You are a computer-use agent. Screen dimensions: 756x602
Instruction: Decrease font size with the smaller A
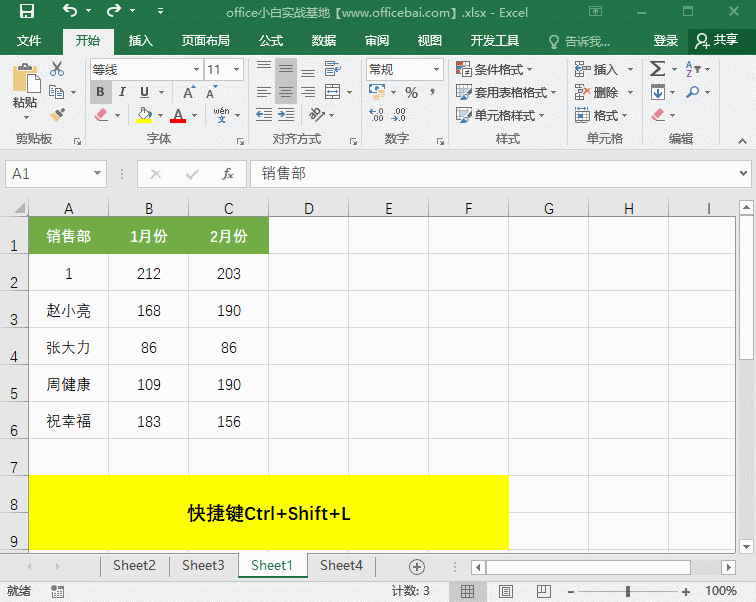point(211,92)
